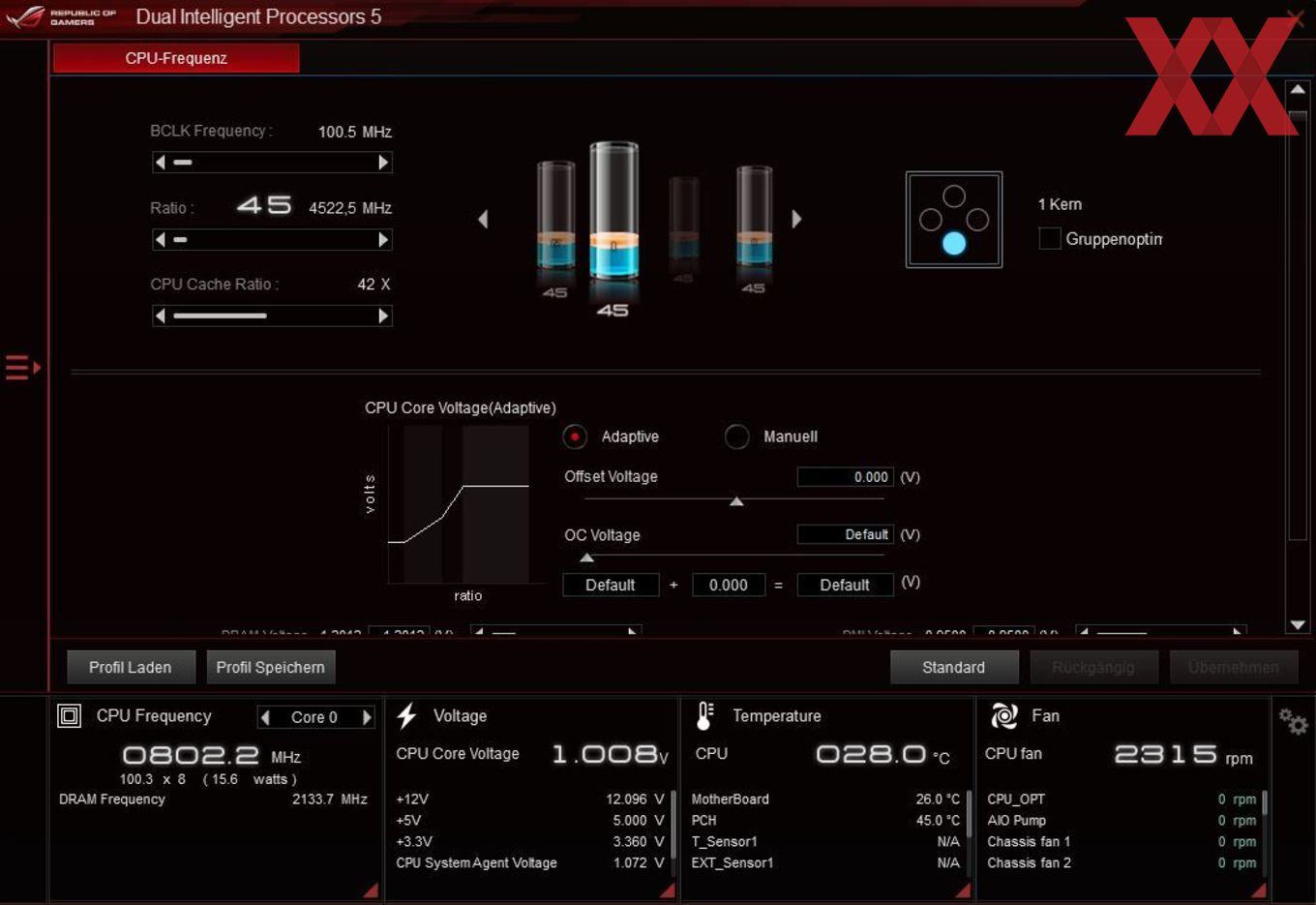1316x905 pixels.
Task: Click the MotherBoard temperature row
Action: [825, 799]
